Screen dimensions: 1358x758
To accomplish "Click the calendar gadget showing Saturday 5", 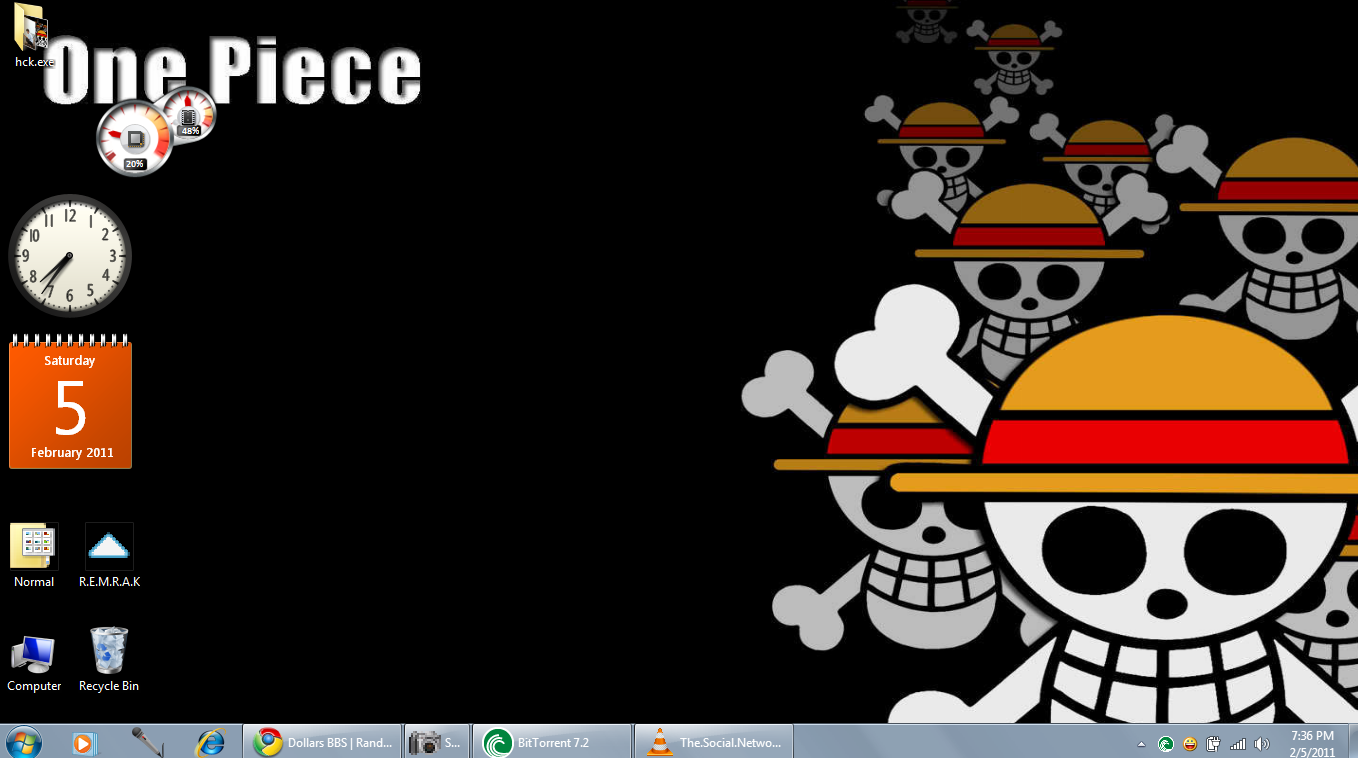I will pyautogui.click(x=70, y=401).
